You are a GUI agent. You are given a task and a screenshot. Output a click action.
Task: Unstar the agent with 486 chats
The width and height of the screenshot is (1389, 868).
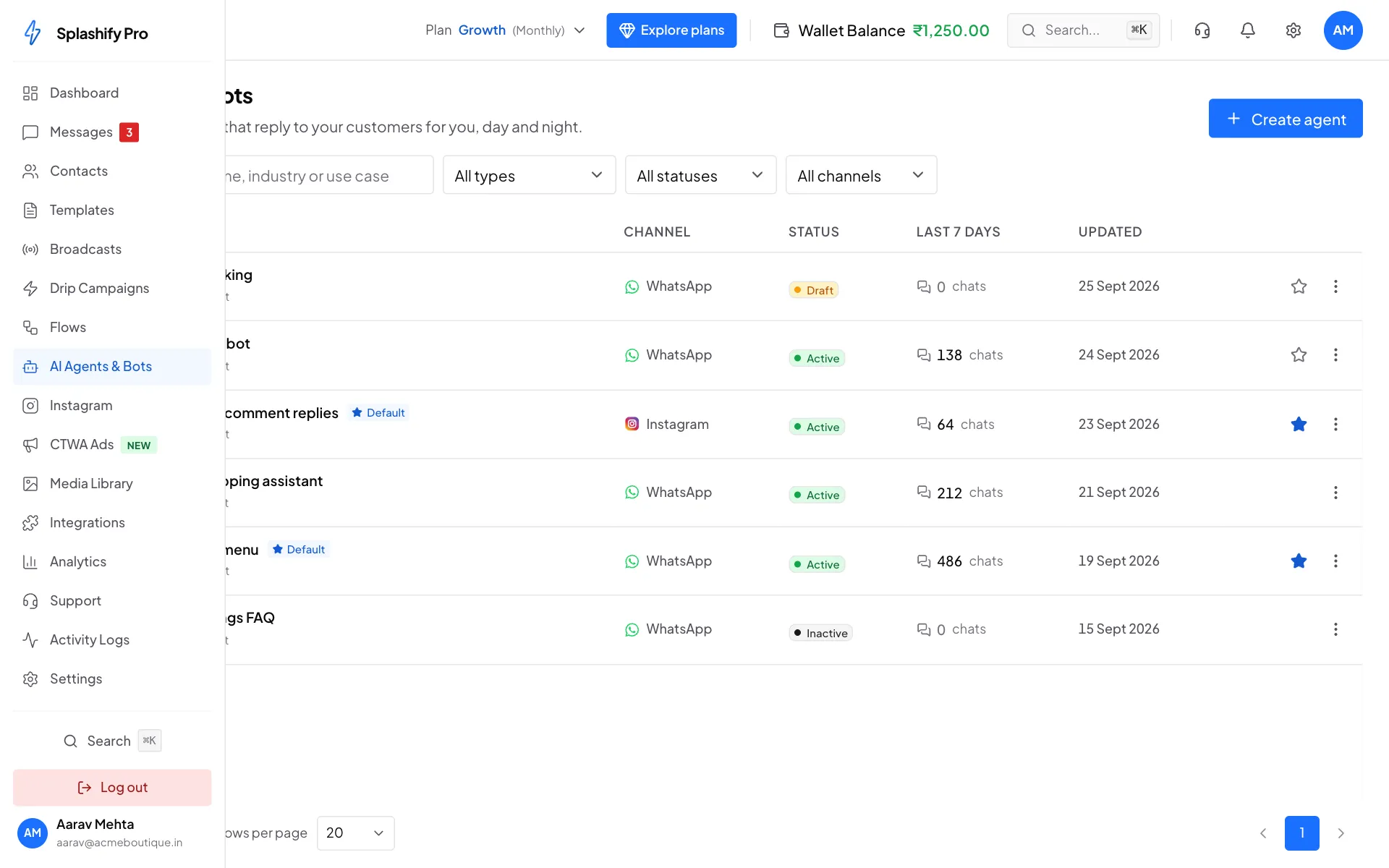pos(1299,561)
